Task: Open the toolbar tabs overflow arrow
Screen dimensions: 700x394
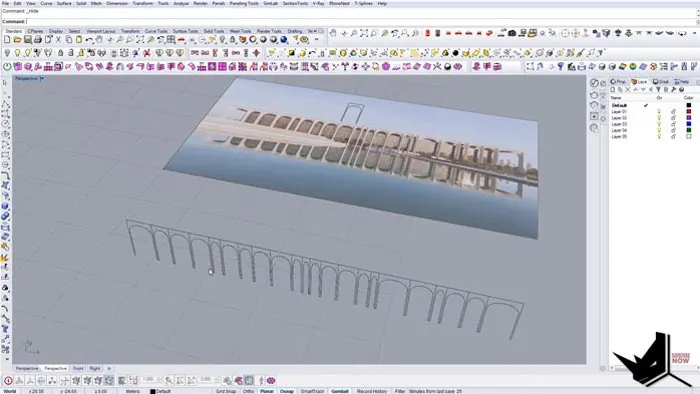Action: pyautogui.click(x=315, y=31)
